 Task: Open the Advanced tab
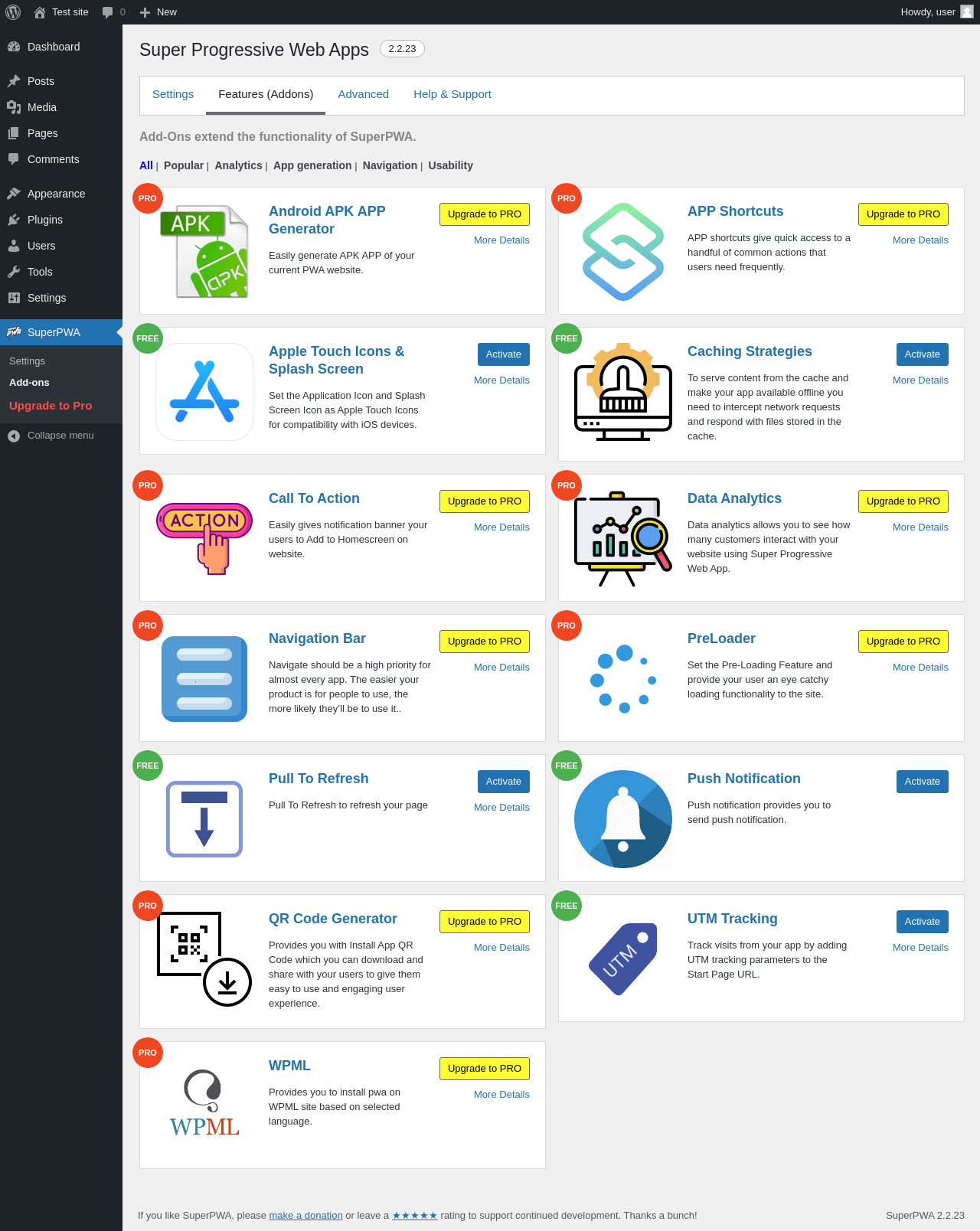pos(364,94)
